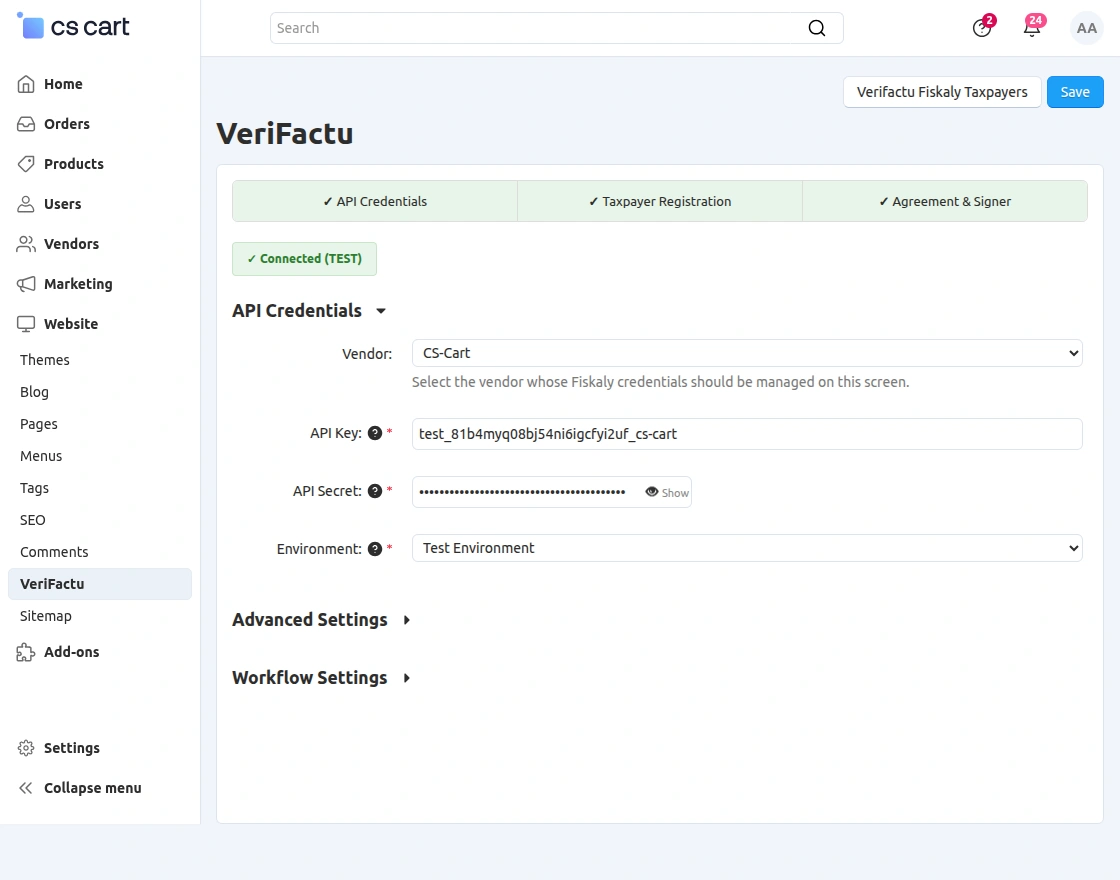Click the Marketing megaphone icon
This screenshot has height=880, width=1120.
(26, 284)
